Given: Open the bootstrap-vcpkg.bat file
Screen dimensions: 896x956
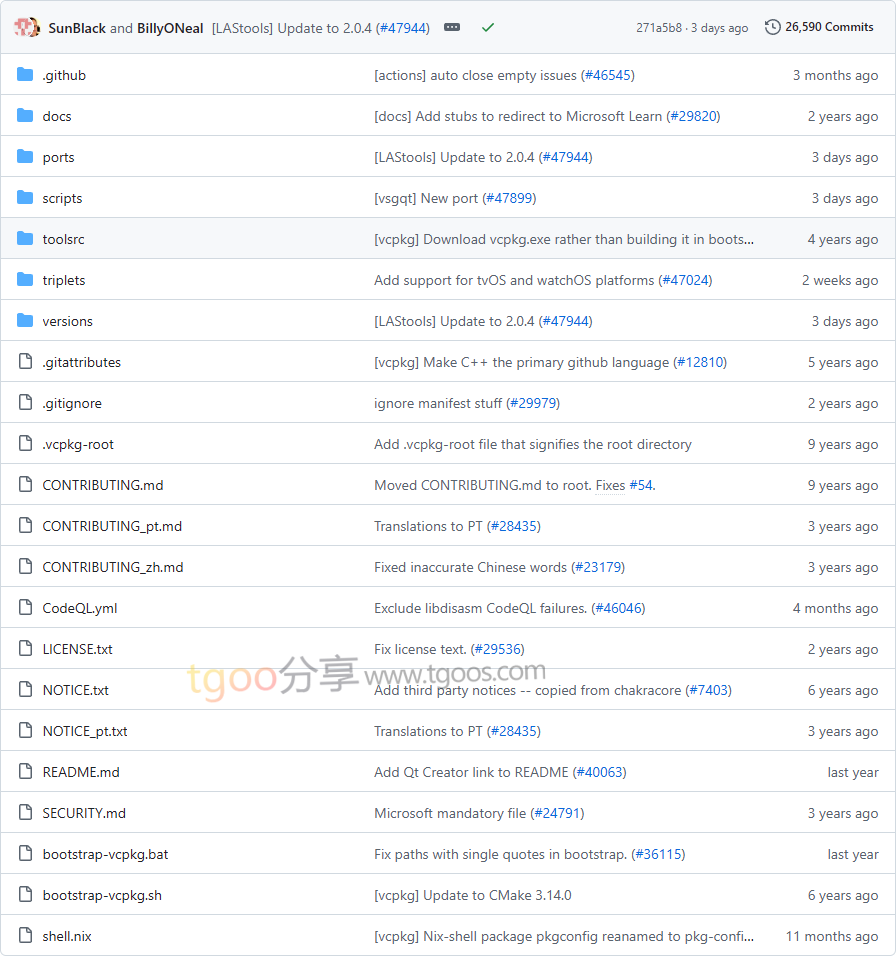Looking at the screenshot, I should click(x=105, y=854).
